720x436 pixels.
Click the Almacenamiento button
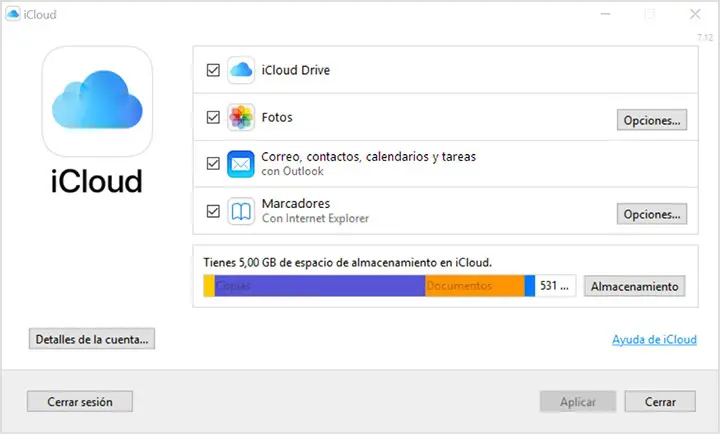635,286
